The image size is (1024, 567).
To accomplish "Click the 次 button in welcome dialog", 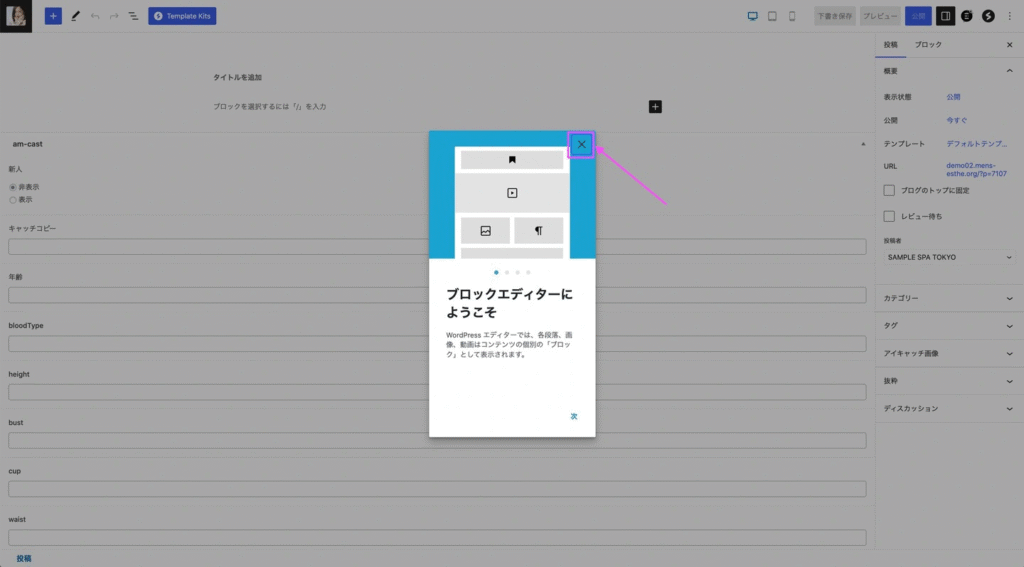I will coord(574,416).
